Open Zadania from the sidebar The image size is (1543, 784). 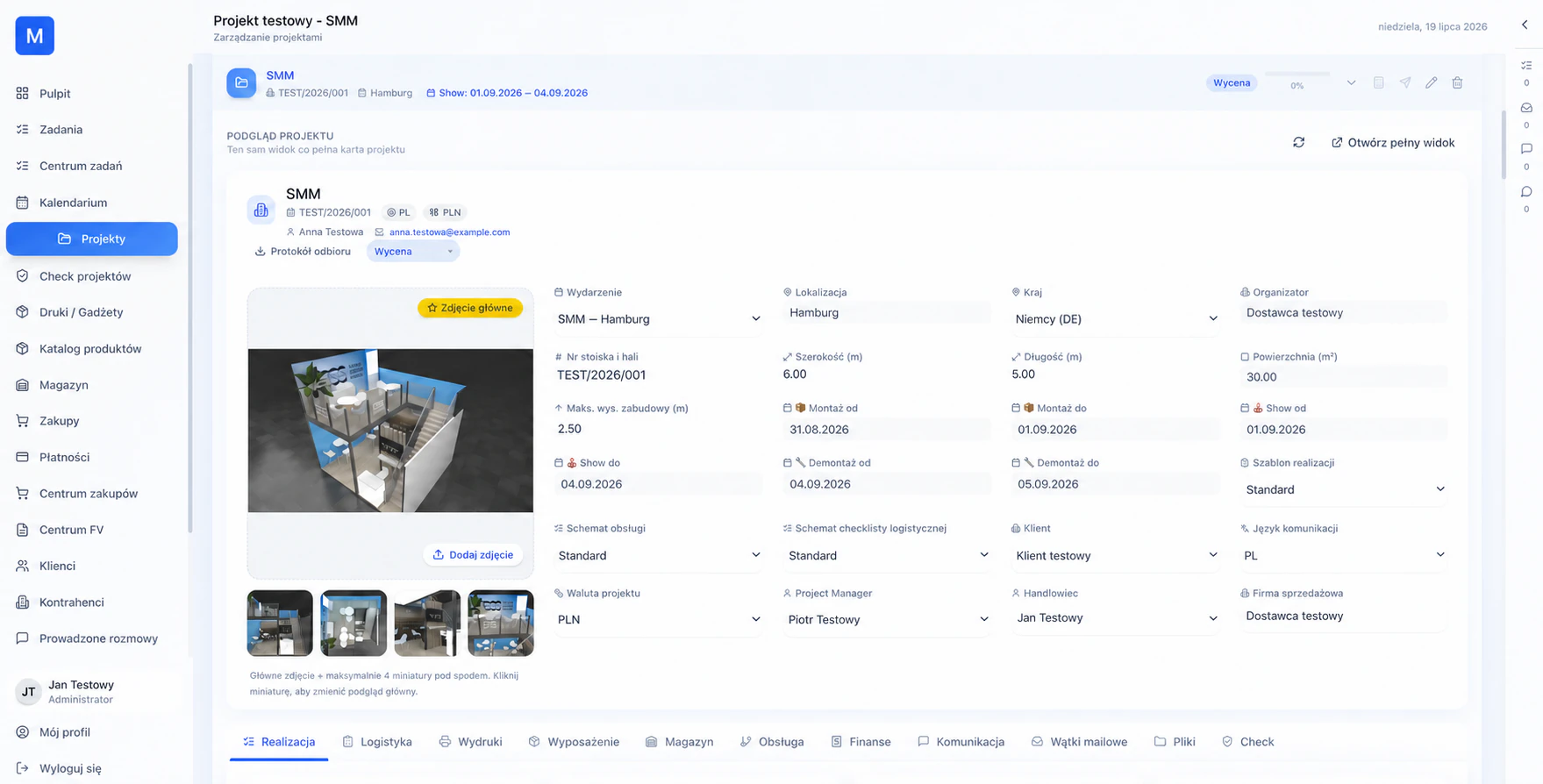[94, 129]
